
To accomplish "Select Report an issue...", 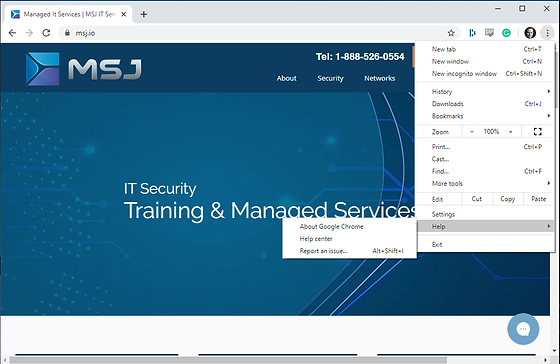I will click(x=349, y=251).
